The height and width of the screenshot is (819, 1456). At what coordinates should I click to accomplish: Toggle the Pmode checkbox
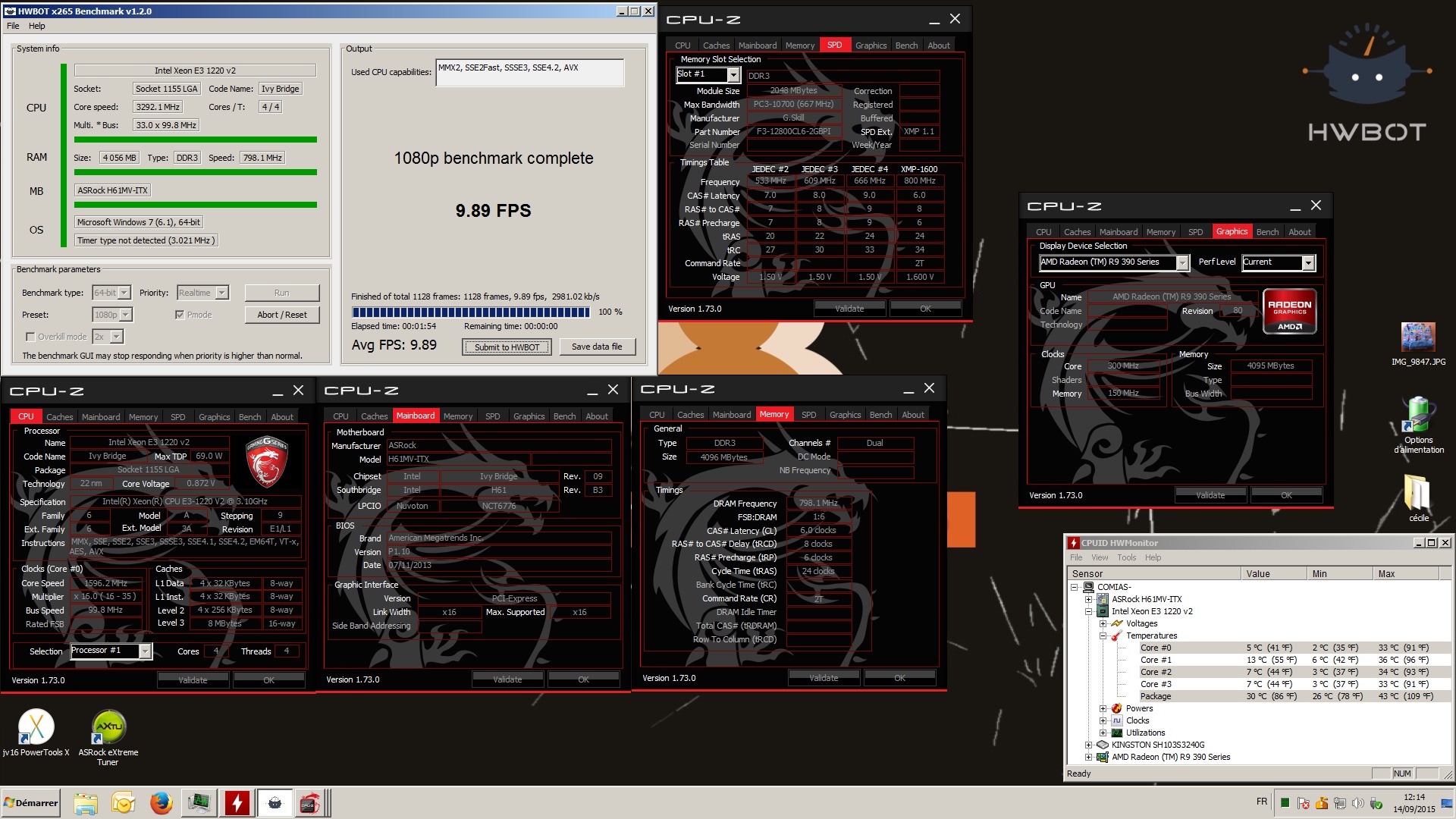180,315
